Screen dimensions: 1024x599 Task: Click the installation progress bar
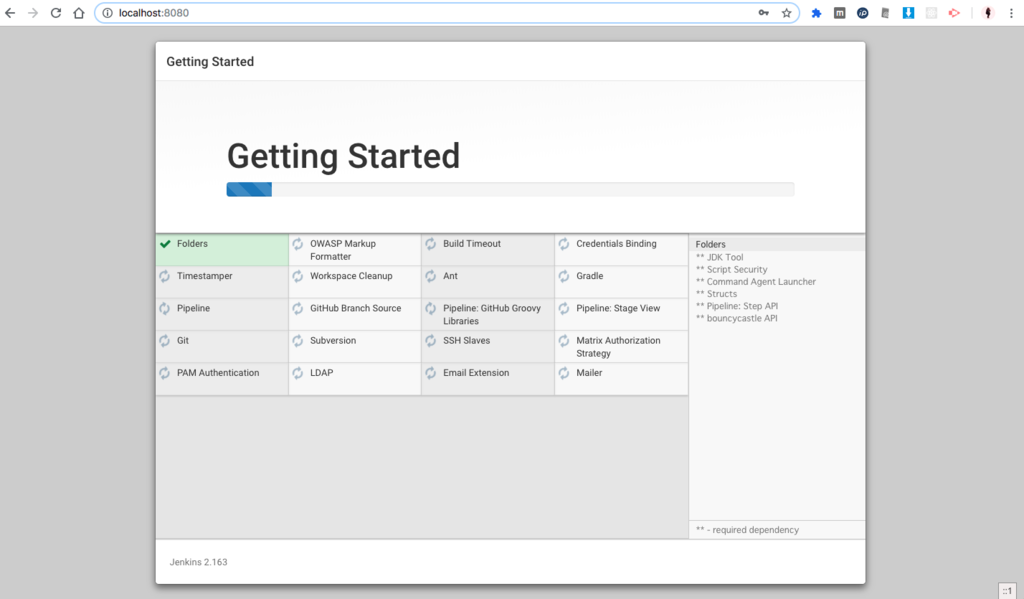pyautogui.click(x=510, y=189)
